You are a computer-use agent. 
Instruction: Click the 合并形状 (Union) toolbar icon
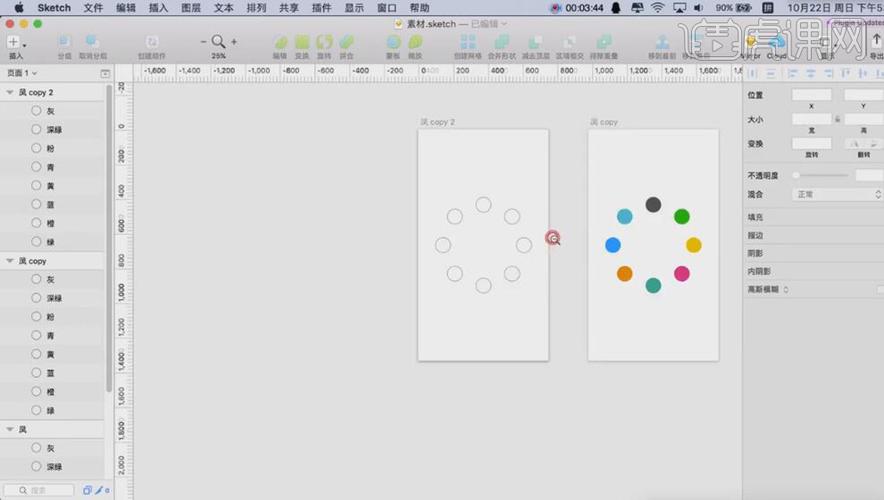(x=500, y=43)
